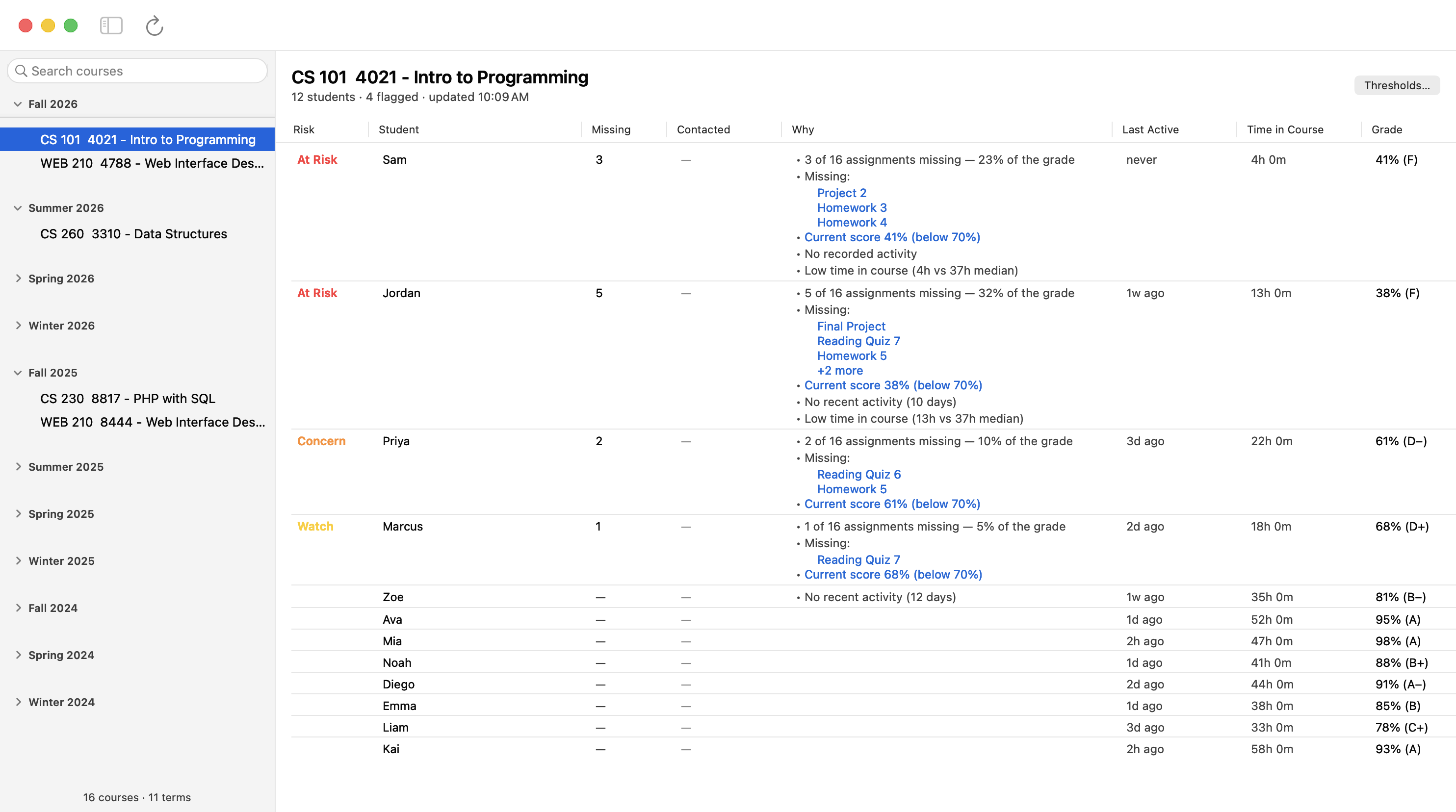
Task: Open Marcus's Reading Quiz 7 link
Action: [858, 560]
